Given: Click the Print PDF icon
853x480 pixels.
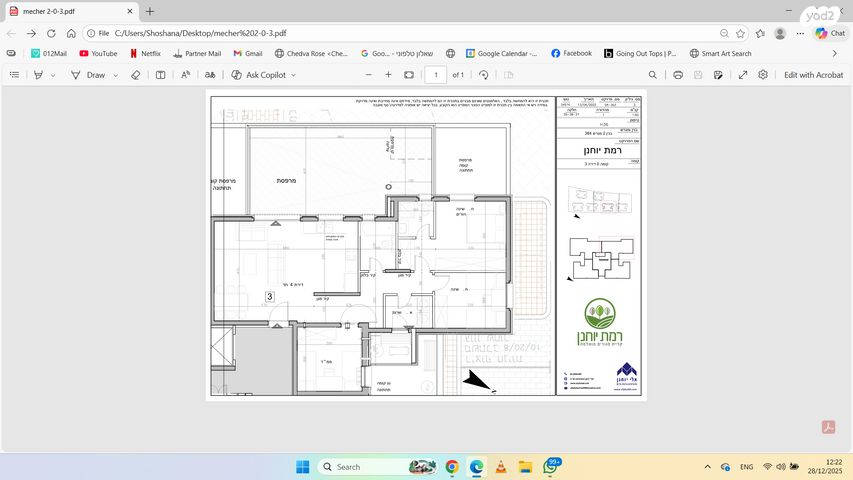Looking at the screenshot, I should [x=678, y=75].
